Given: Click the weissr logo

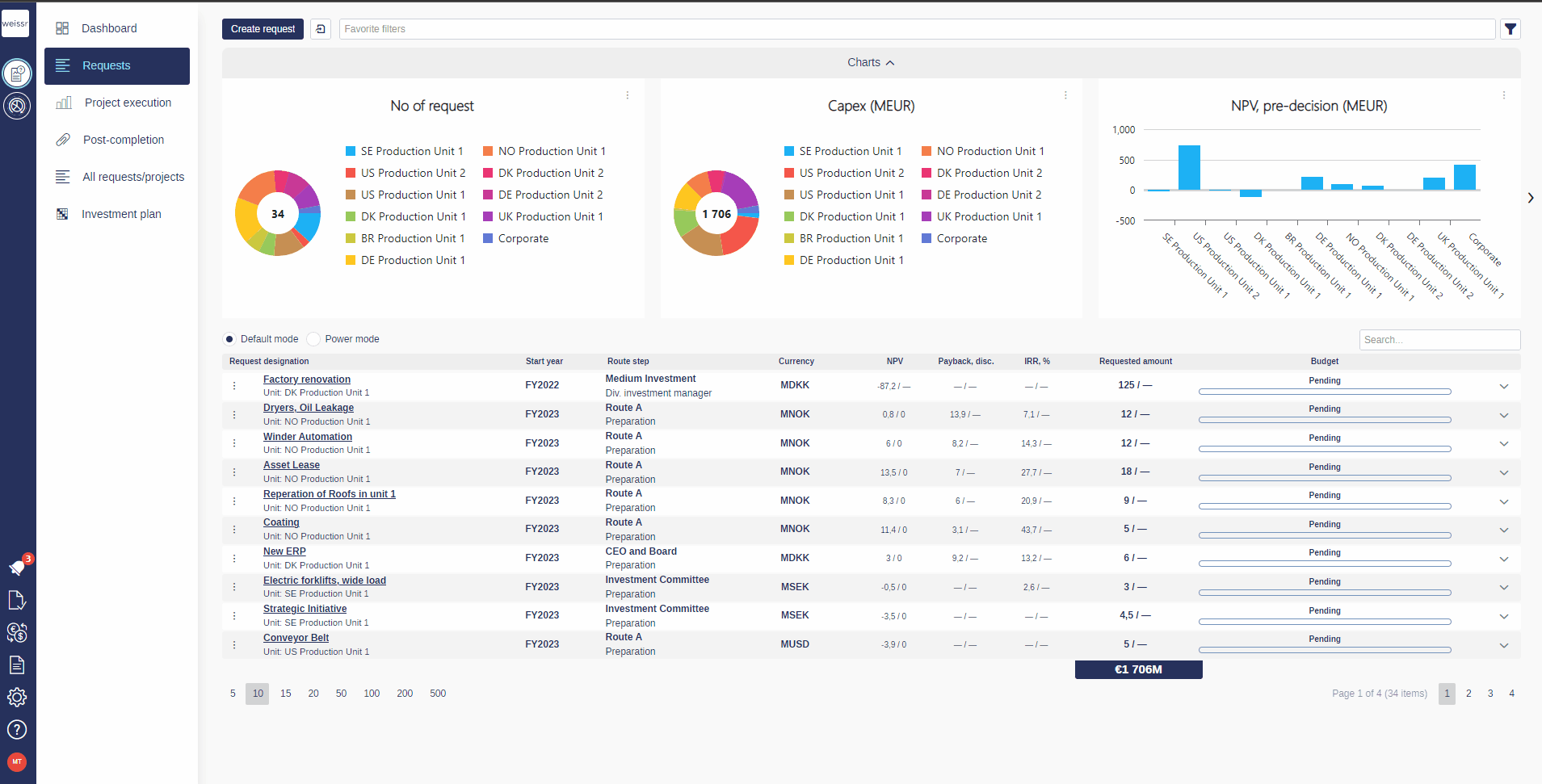Looking at the screenshot, I should 15,23.
